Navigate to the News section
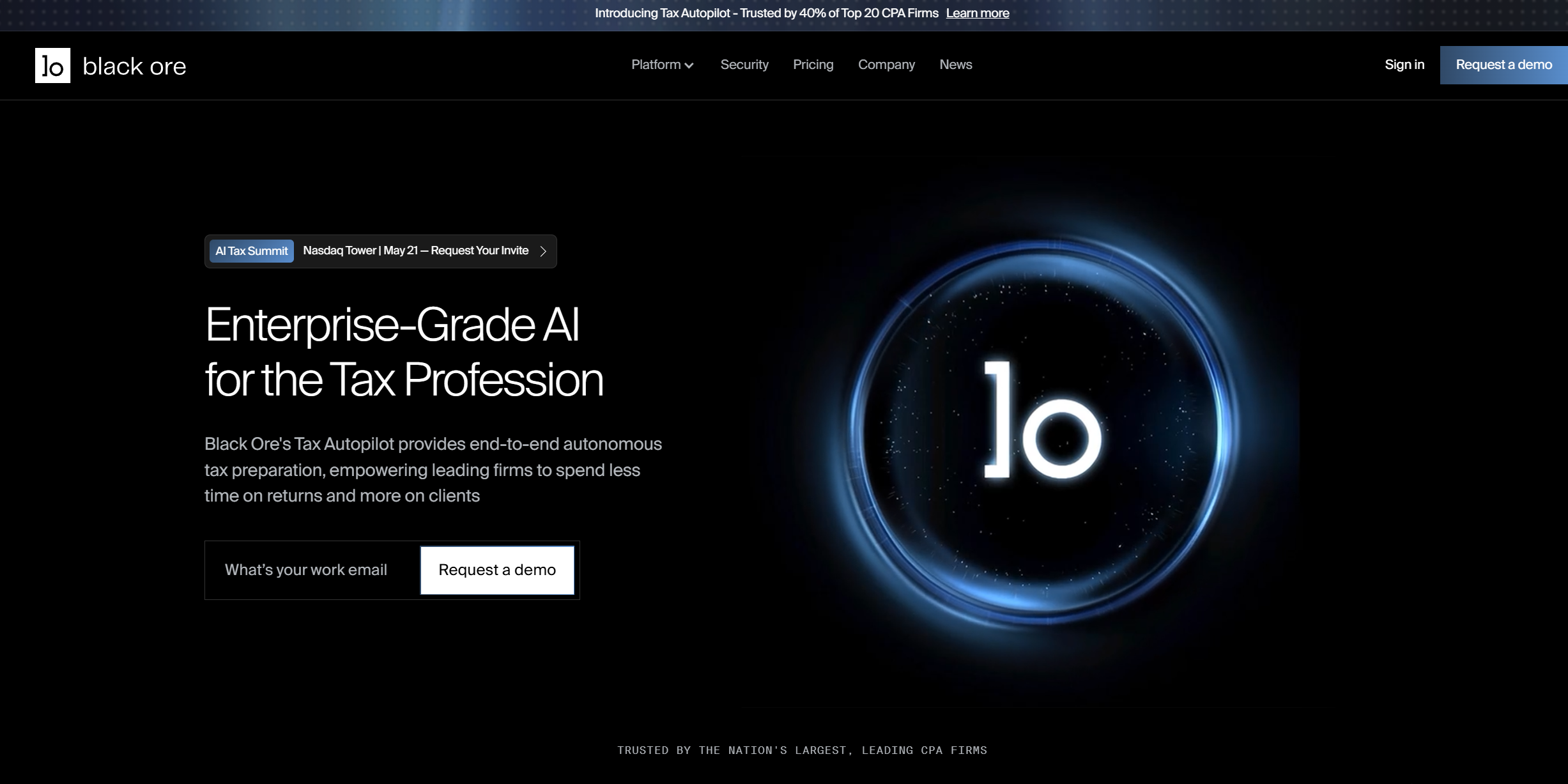Screen dimensions: 1568x784 coord(955,65)
